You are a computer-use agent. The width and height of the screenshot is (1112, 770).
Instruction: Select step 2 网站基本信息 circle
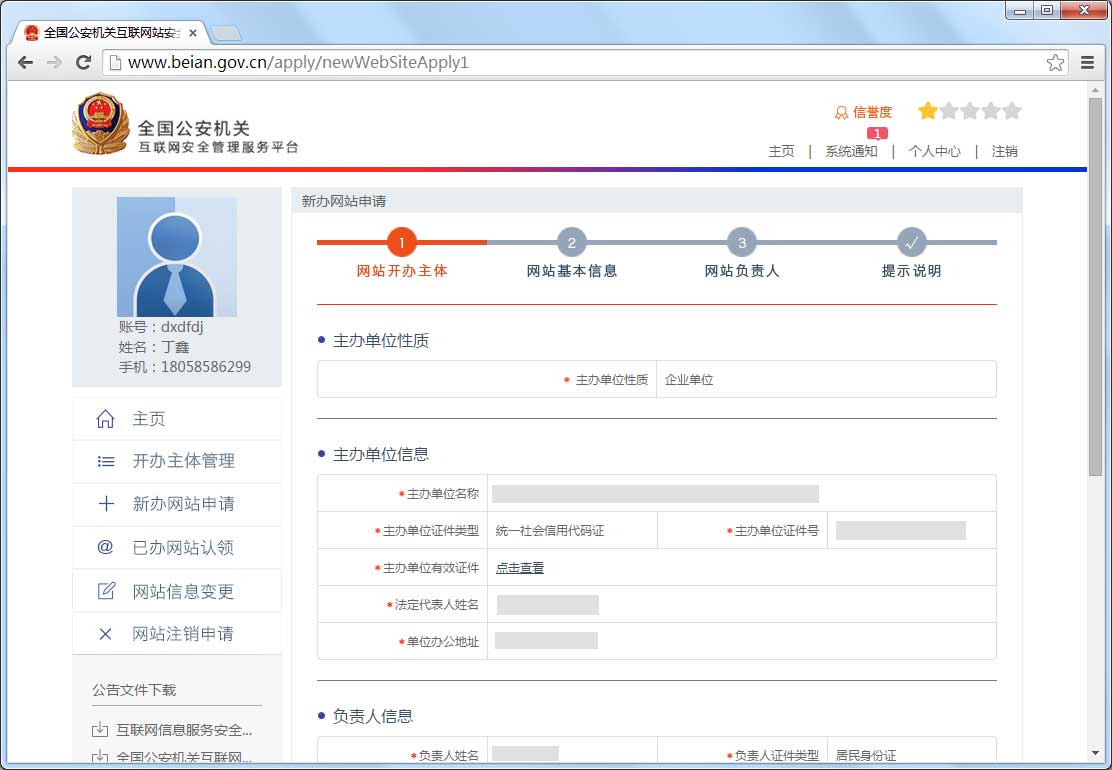[571, 242]
